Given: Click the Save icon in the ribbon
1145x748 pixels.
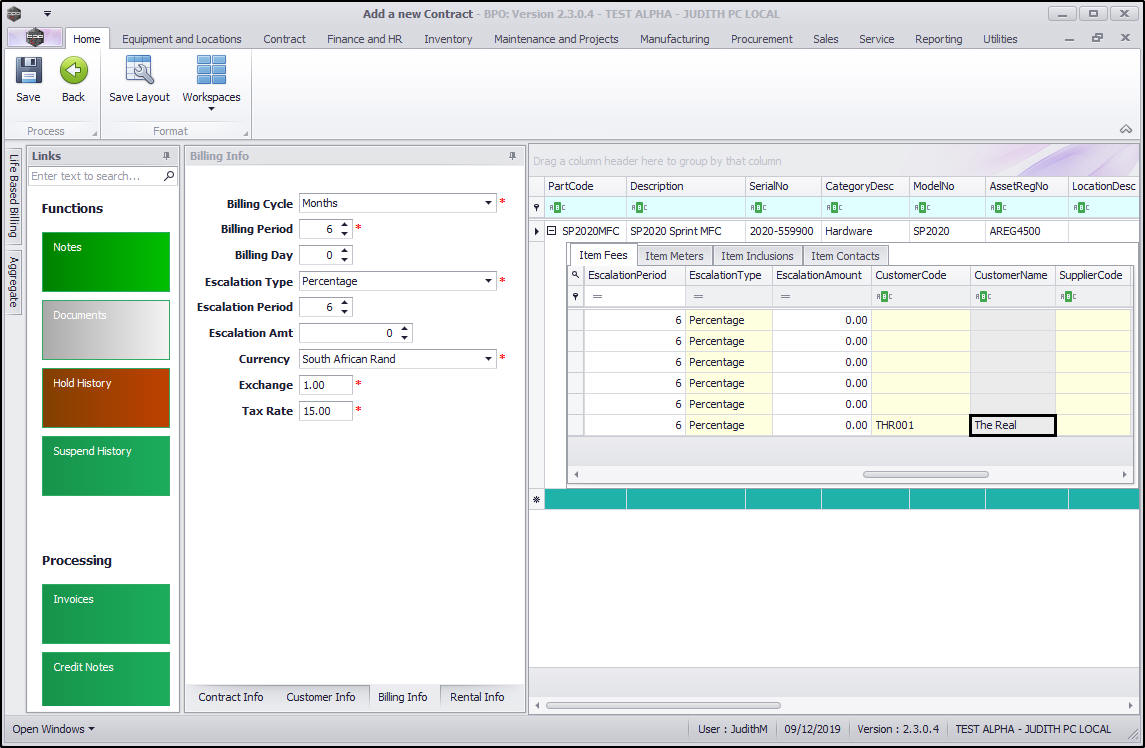Looking at the screenshot, I should 28,72.
